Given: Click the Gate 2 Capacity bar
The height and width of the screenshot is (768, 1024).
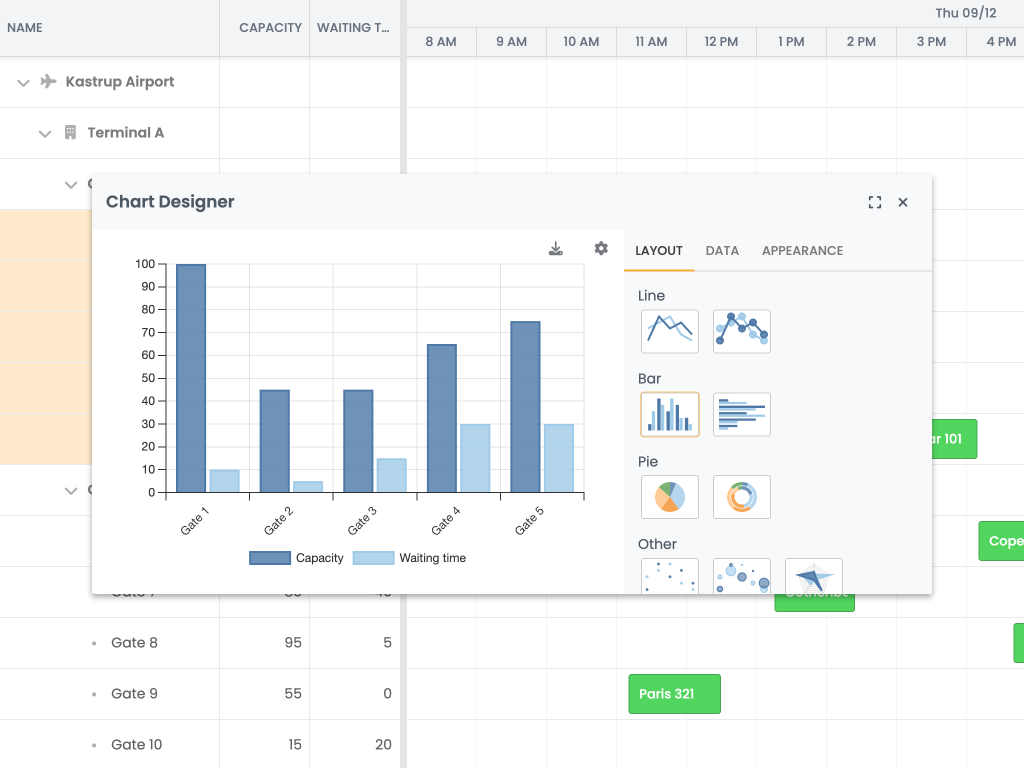Looking at the screenshot, I should 275,441.
